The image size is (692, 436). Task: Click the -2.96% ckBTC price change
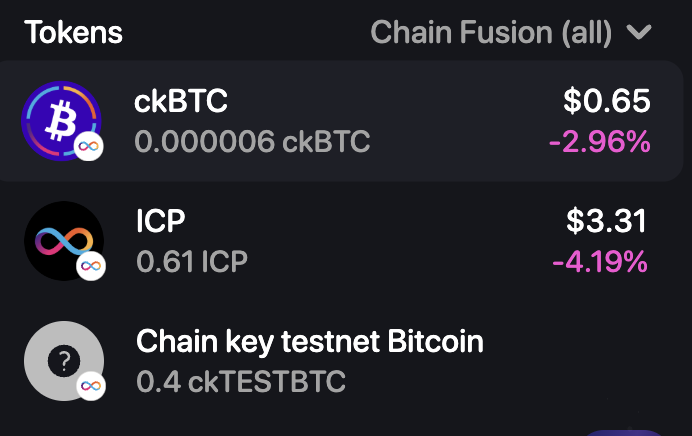click(x=599, y=142)
